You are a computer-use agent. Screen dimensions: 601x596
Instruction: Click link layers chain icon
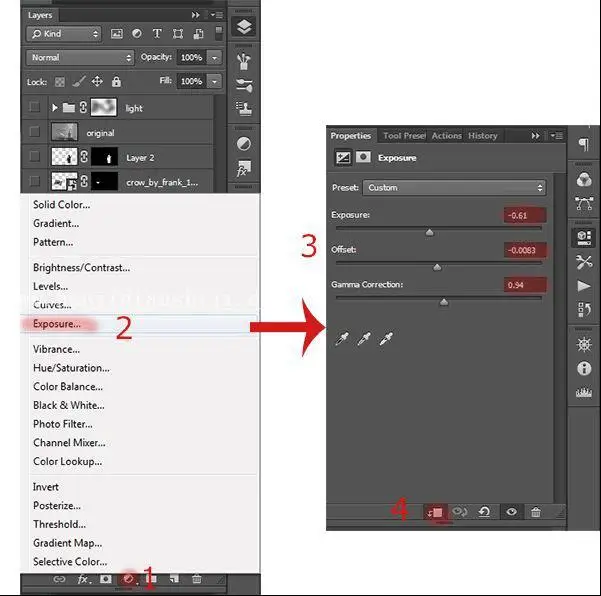click(59, 579)
